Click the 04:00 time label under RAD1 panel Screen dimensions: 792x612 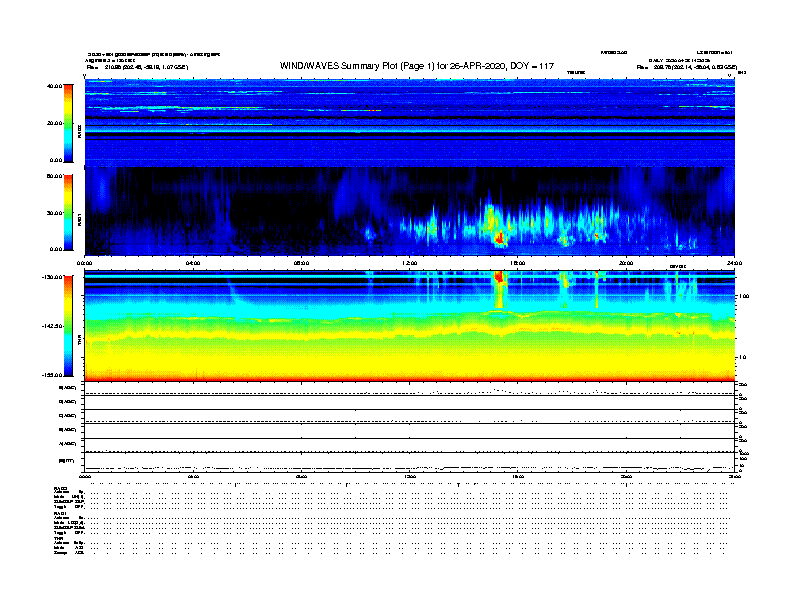coord(193,263)
